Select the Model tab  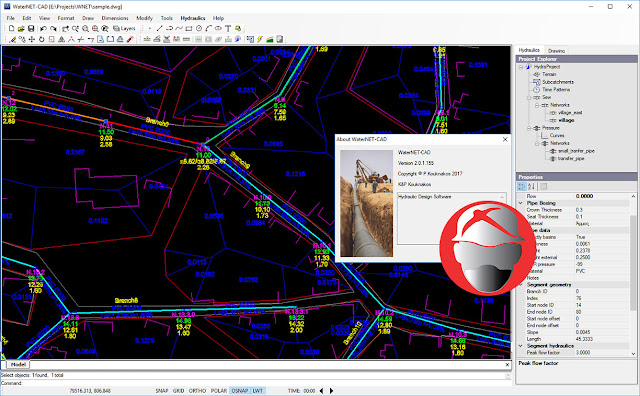click(x=18, y=364)
